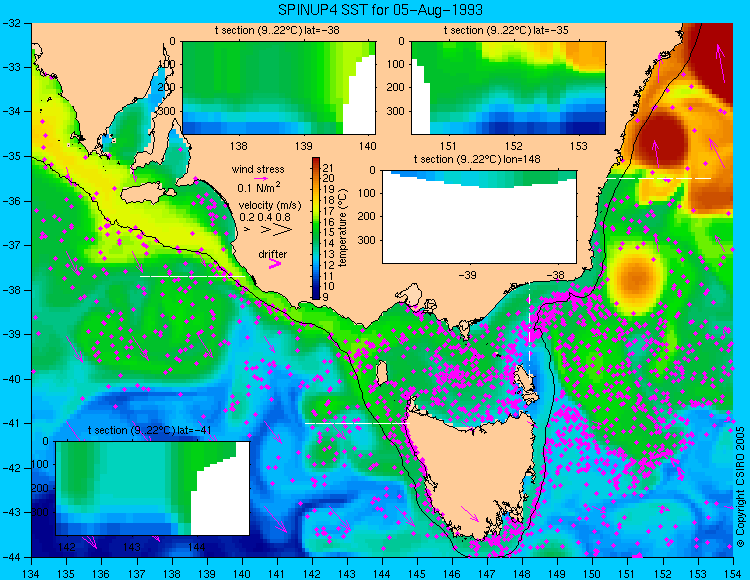Click the '134' longitude axis label
The width and height of the screenshot is (750, 580).
32,574
